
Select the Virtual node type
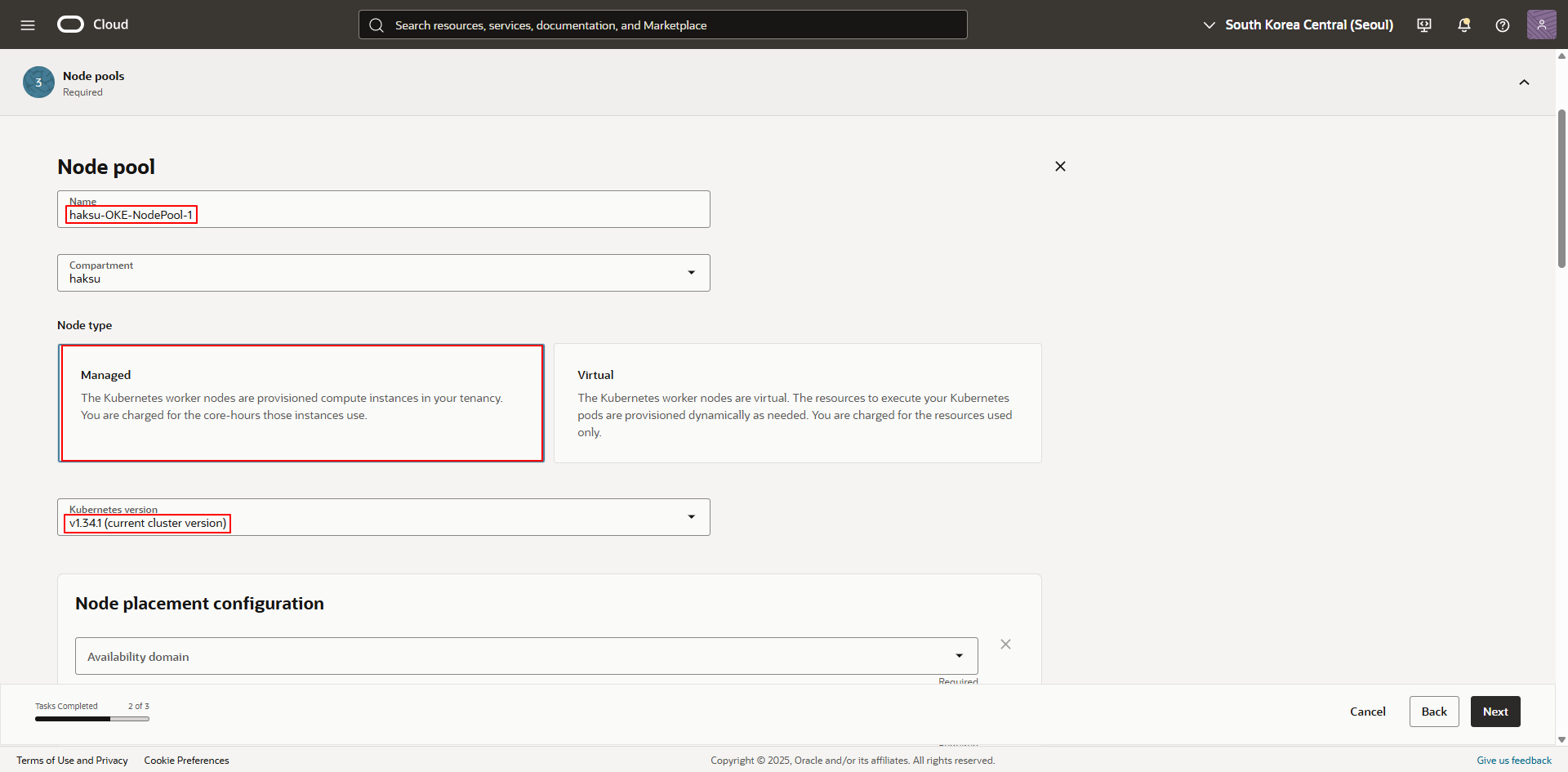pos(797,403)
